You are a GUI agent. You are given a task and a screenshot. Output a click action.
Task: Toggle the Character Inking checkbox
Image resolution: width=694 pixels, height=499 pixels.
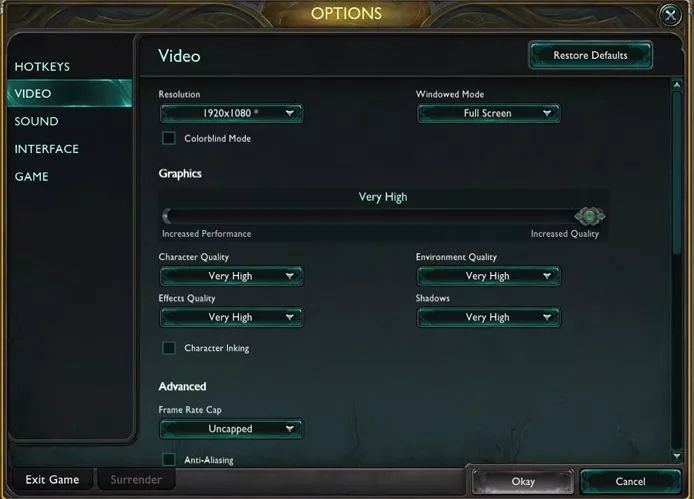169,348
